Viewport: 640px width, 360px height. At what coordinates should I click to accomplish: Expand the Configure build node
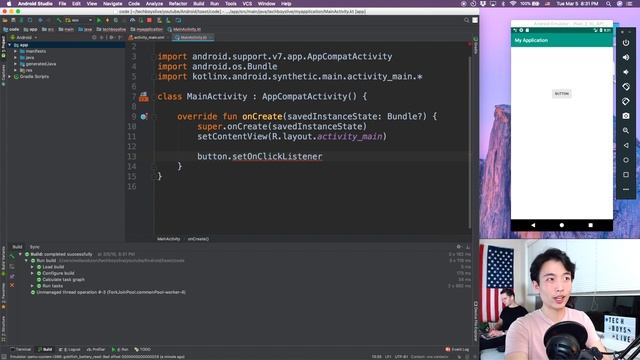[x=32, y=273]
